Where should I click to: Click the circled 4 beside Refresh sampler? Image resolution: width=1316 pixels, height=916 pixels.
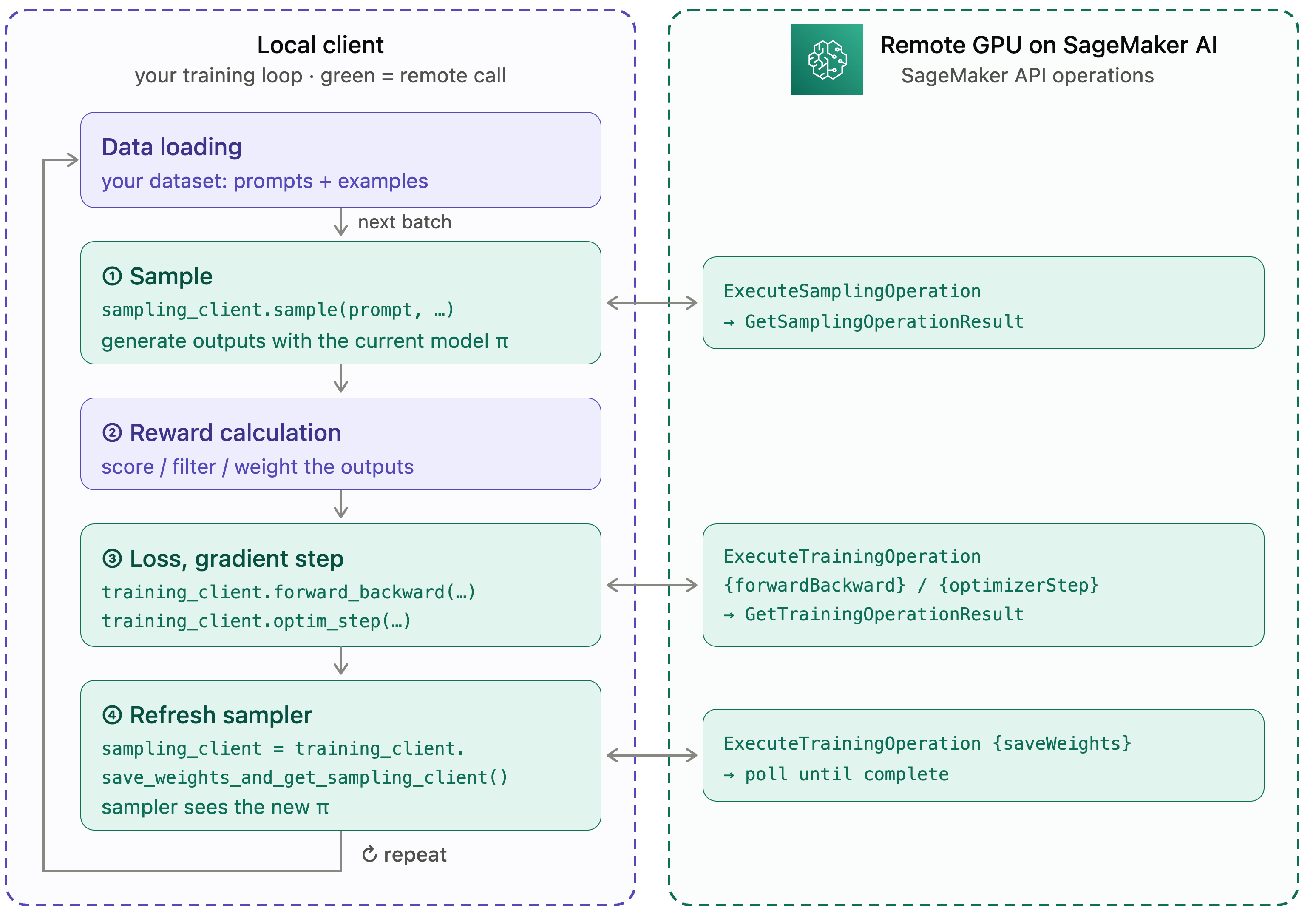[x=112, y=715]
